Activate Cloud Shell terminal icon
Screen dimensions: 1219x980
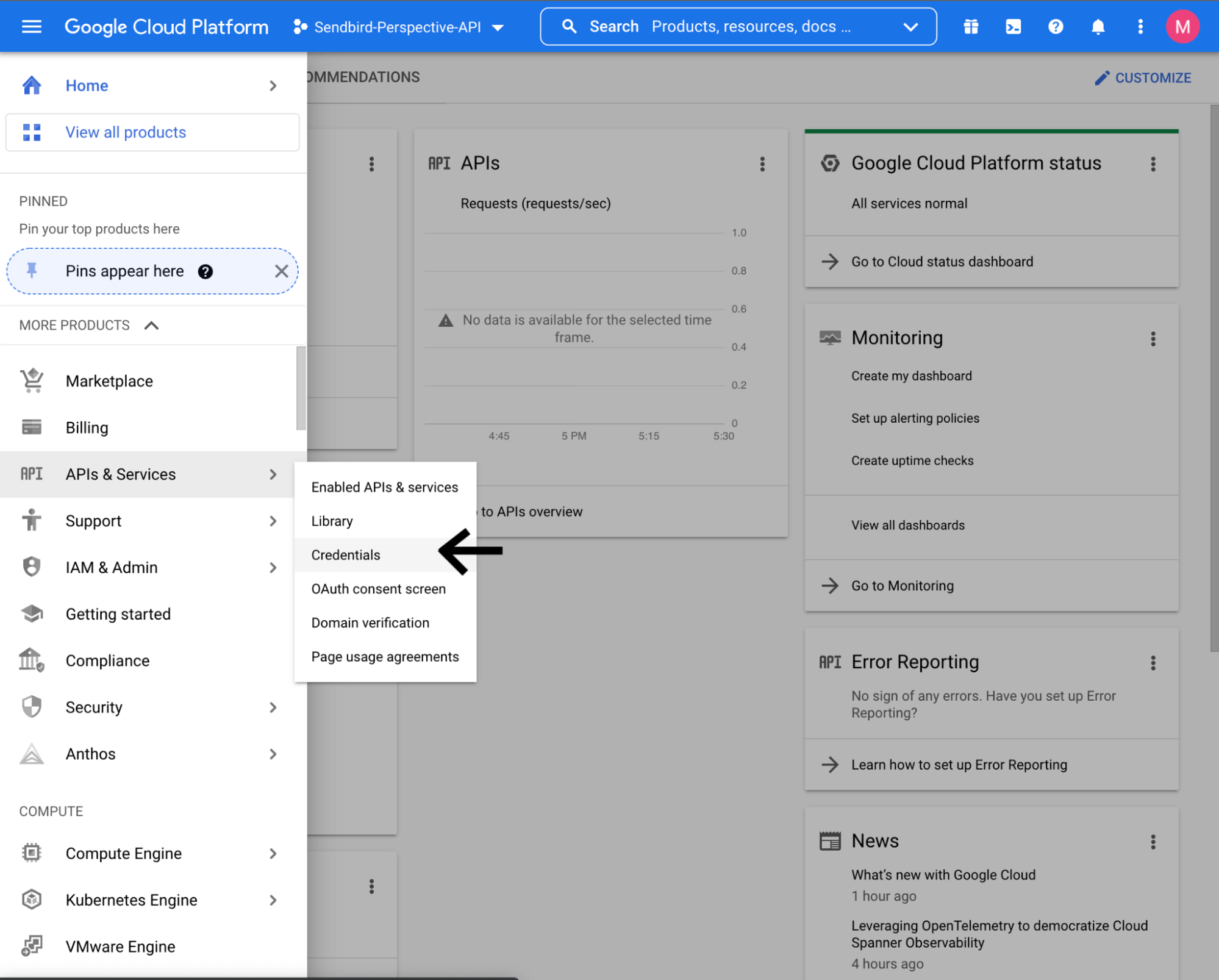1013,27
